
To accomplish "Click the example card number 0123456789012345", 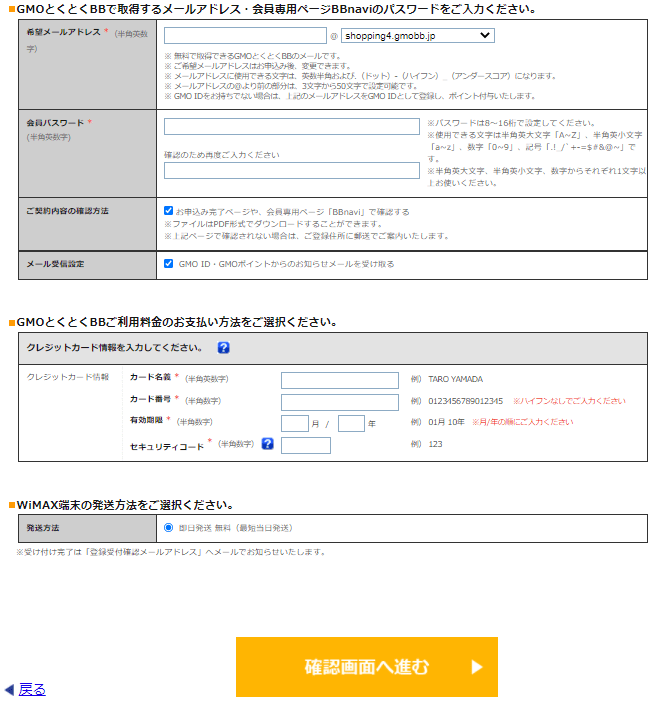I will [465, 401].
